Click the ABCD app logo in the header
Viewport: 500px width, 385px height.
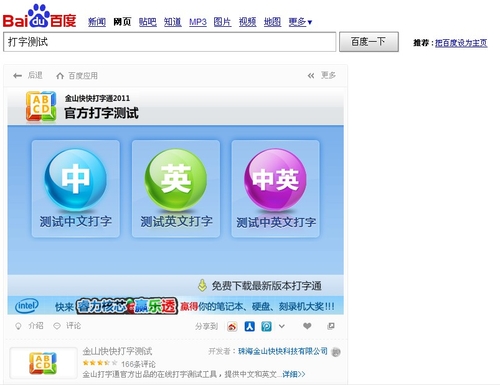pos(41,106)
